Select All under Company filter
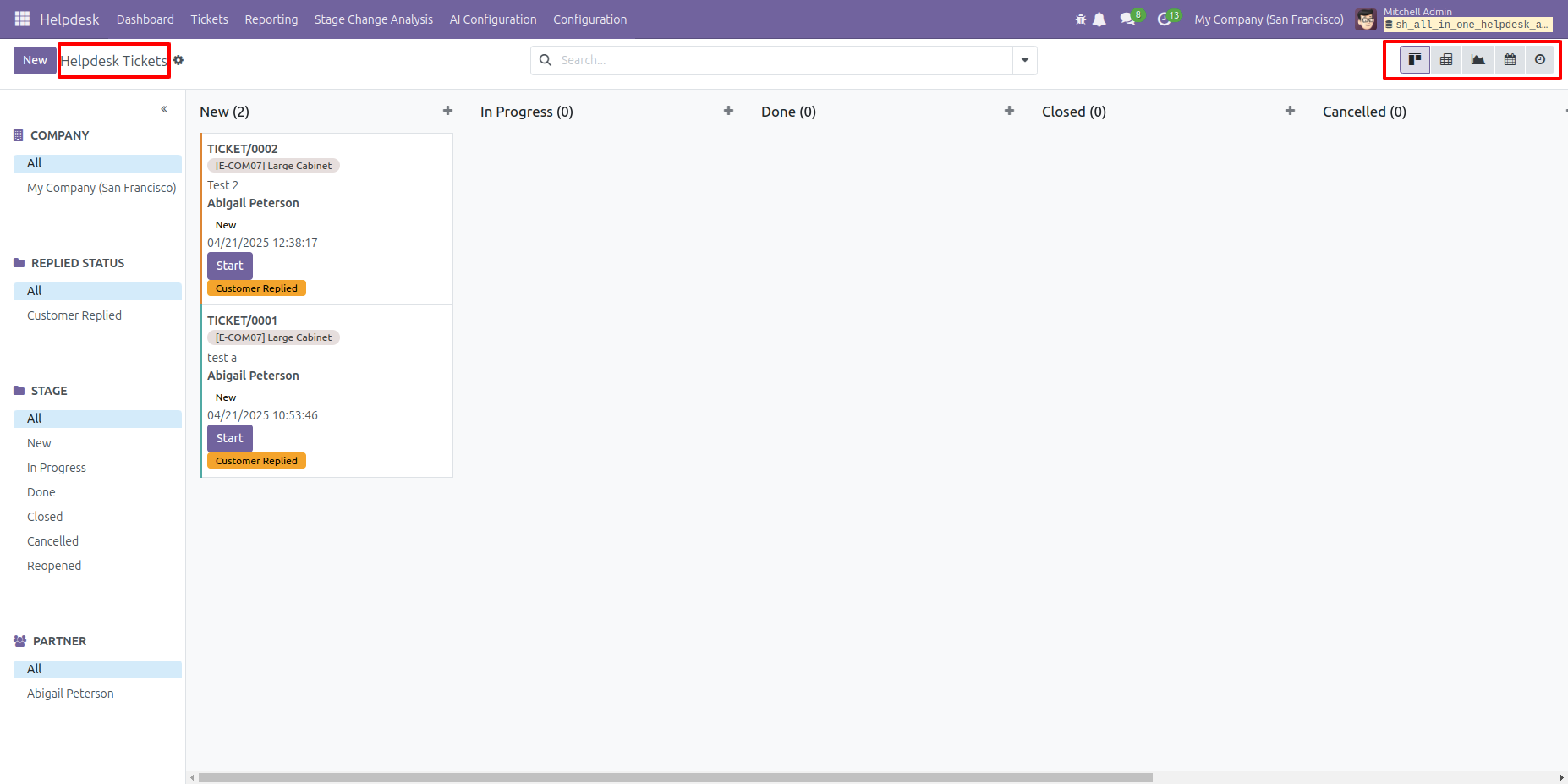This screenshot has width=1568, height=784. pyautogui.click(x=97, y=163)
